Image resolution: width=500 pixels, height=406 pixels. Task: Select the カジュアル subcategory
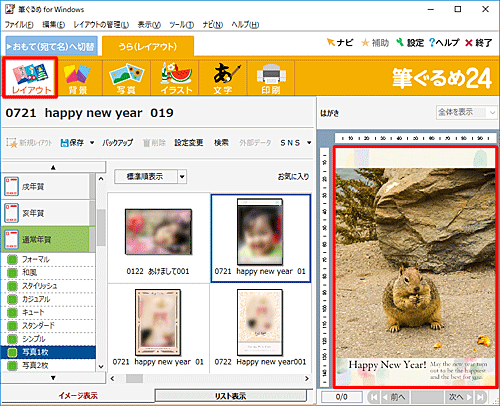(48, 299)
